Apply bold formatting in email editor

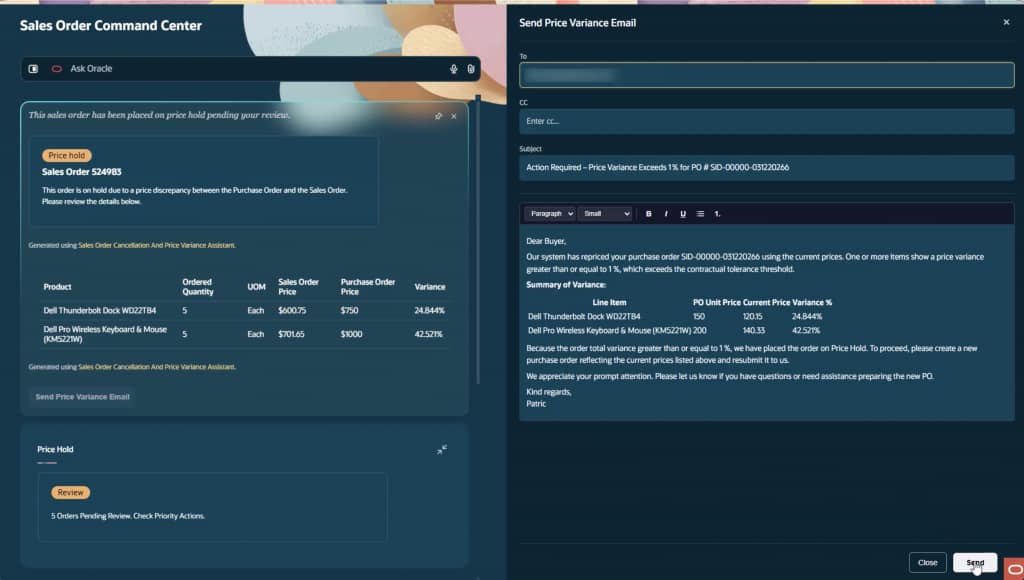click(x=648, y=214)
